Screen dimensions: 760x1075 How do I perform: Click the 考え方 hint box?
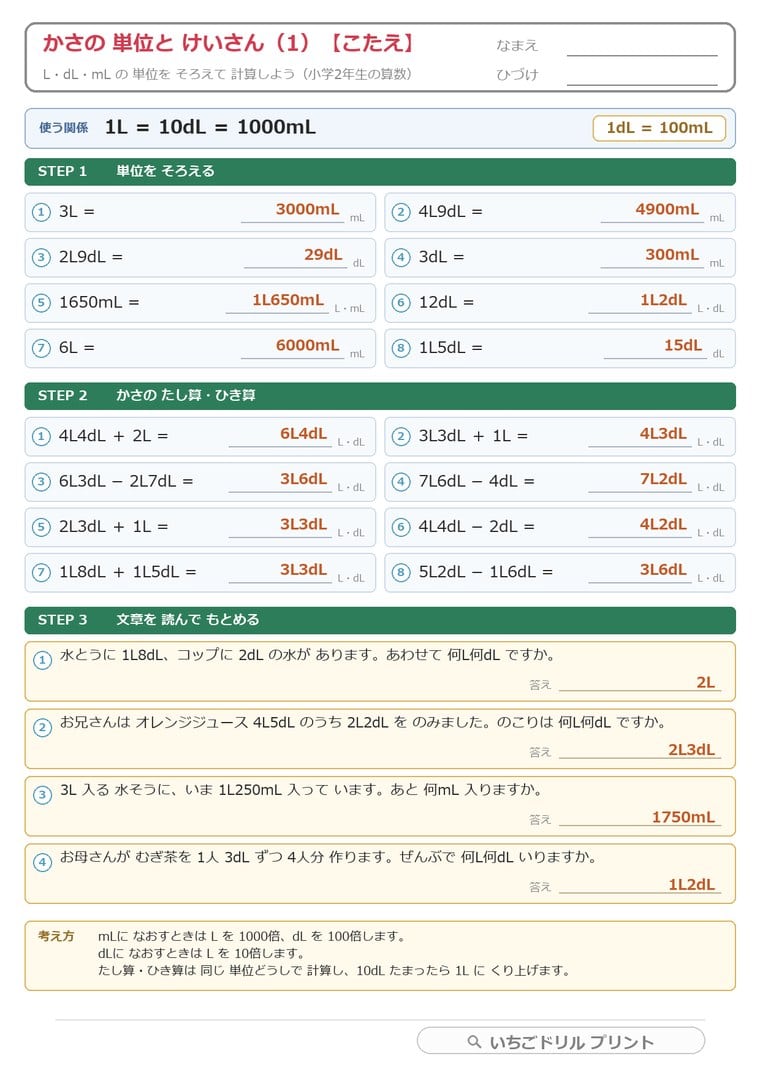[x=380, y=956]
